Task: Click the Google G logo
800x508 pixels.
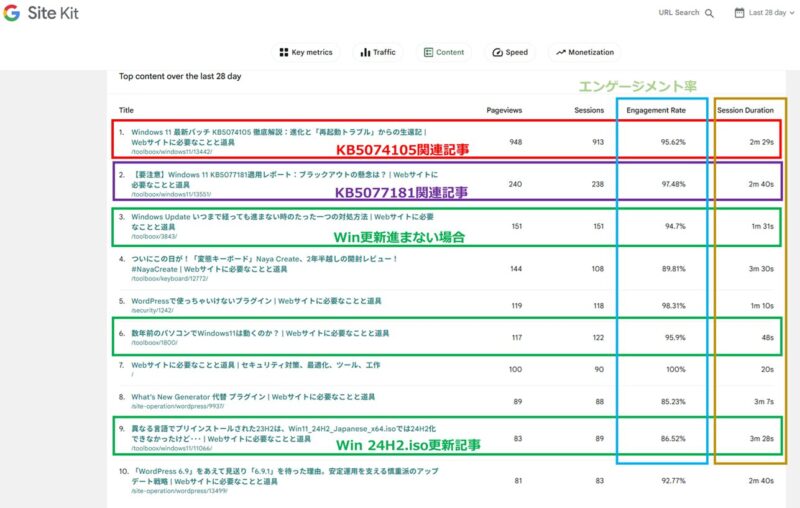Action: [x=11, y=13]
